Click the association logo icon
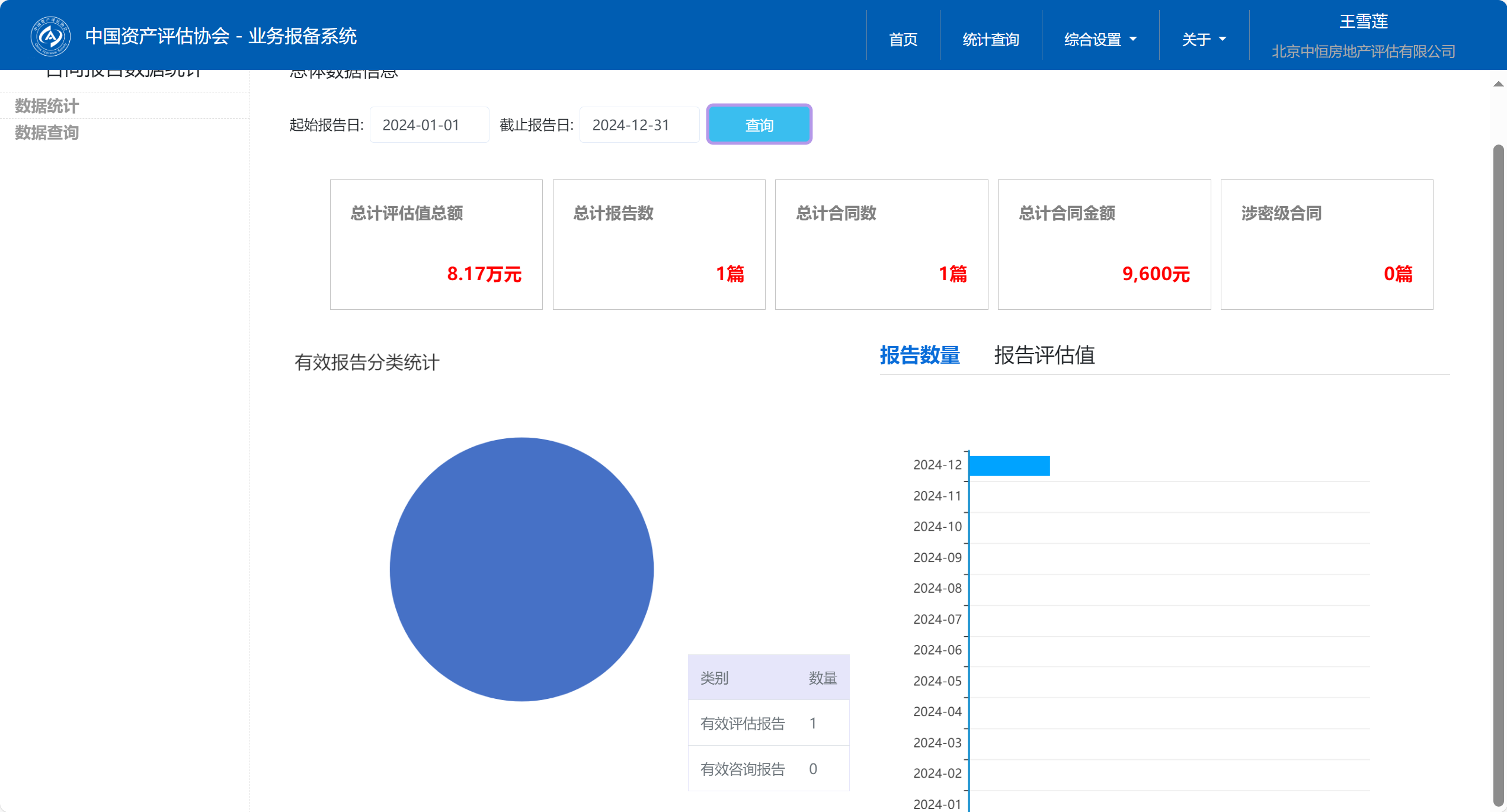The width and height of the screenshot is (1507, 812). coord(50,36)
